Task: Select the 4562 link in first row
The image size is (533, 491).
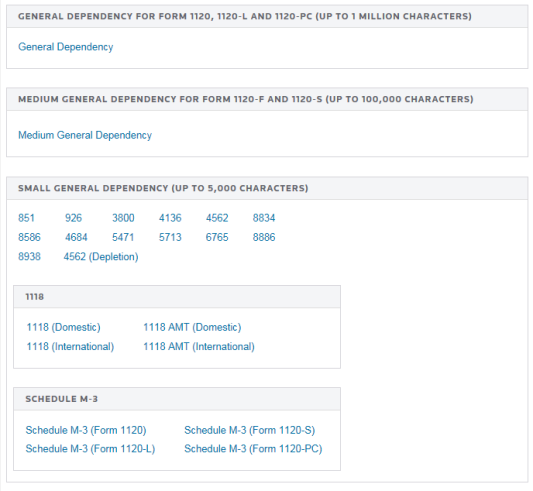Action: [x=217, y=218]
